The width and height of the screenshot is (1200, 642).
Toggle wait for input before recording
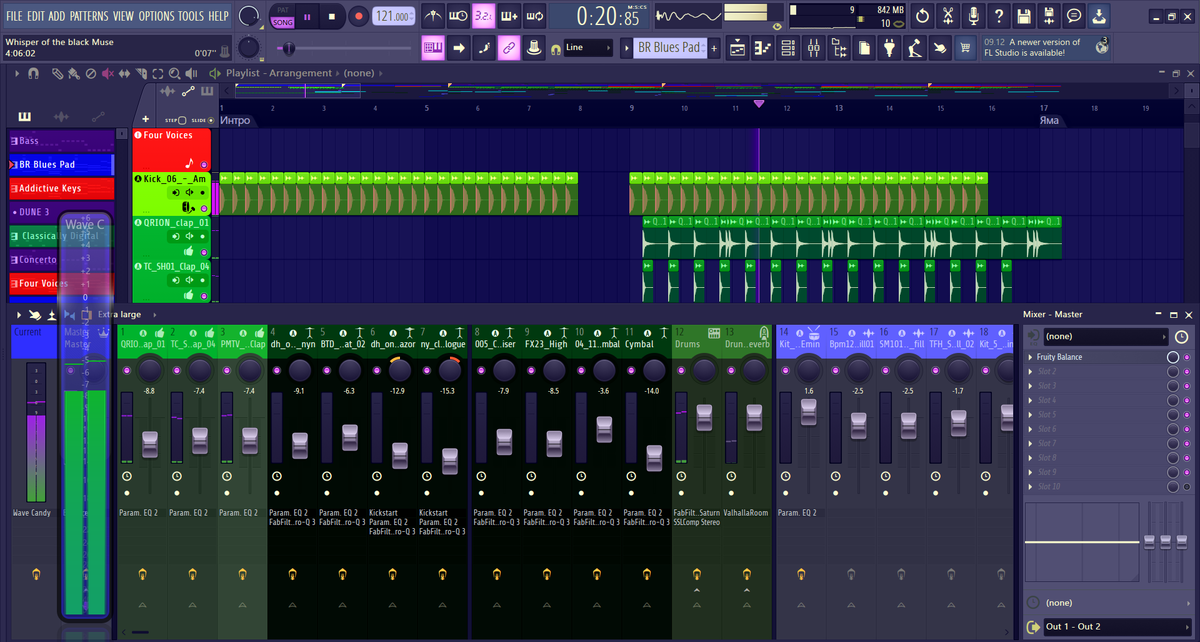coord(459,16)
